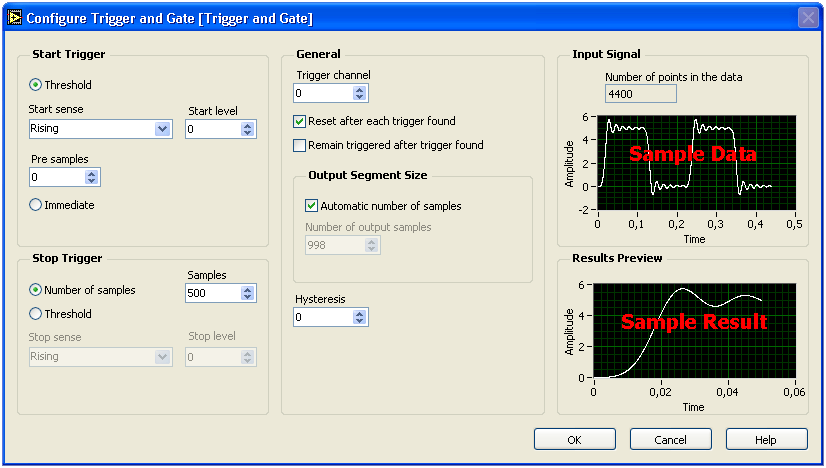The width and height of the screenshot is (826, 468).
Task: Open the Start sense dropdown
Action: pyautogui.click(x=163, y=129)
